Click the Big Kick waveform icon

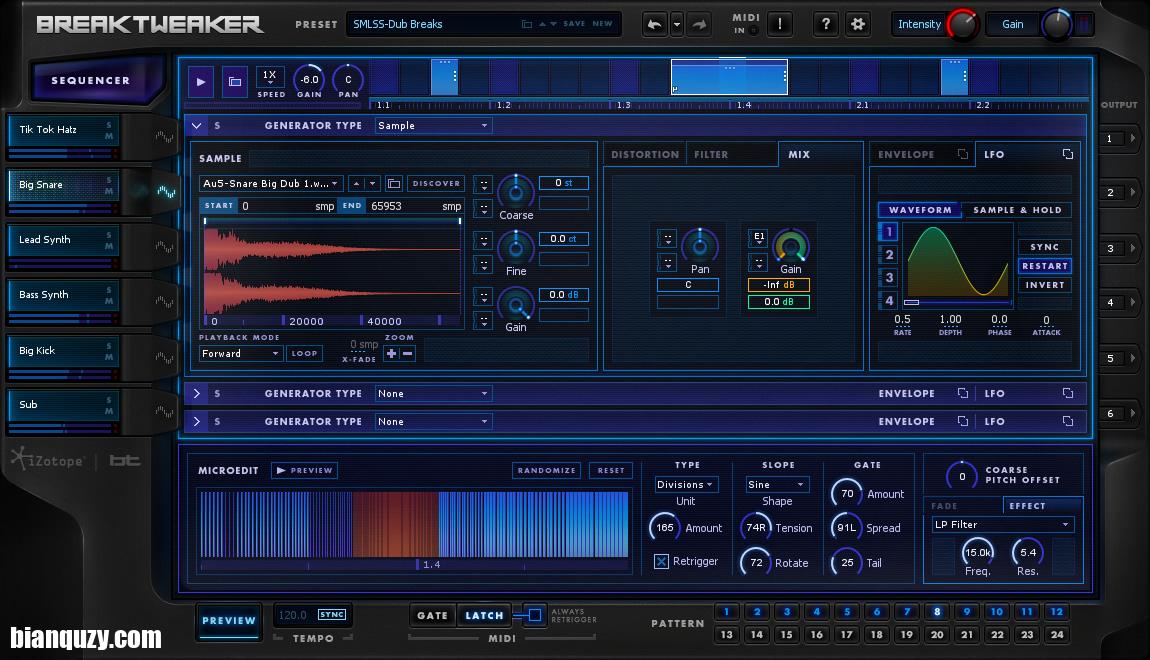click(x=164, y=357)
